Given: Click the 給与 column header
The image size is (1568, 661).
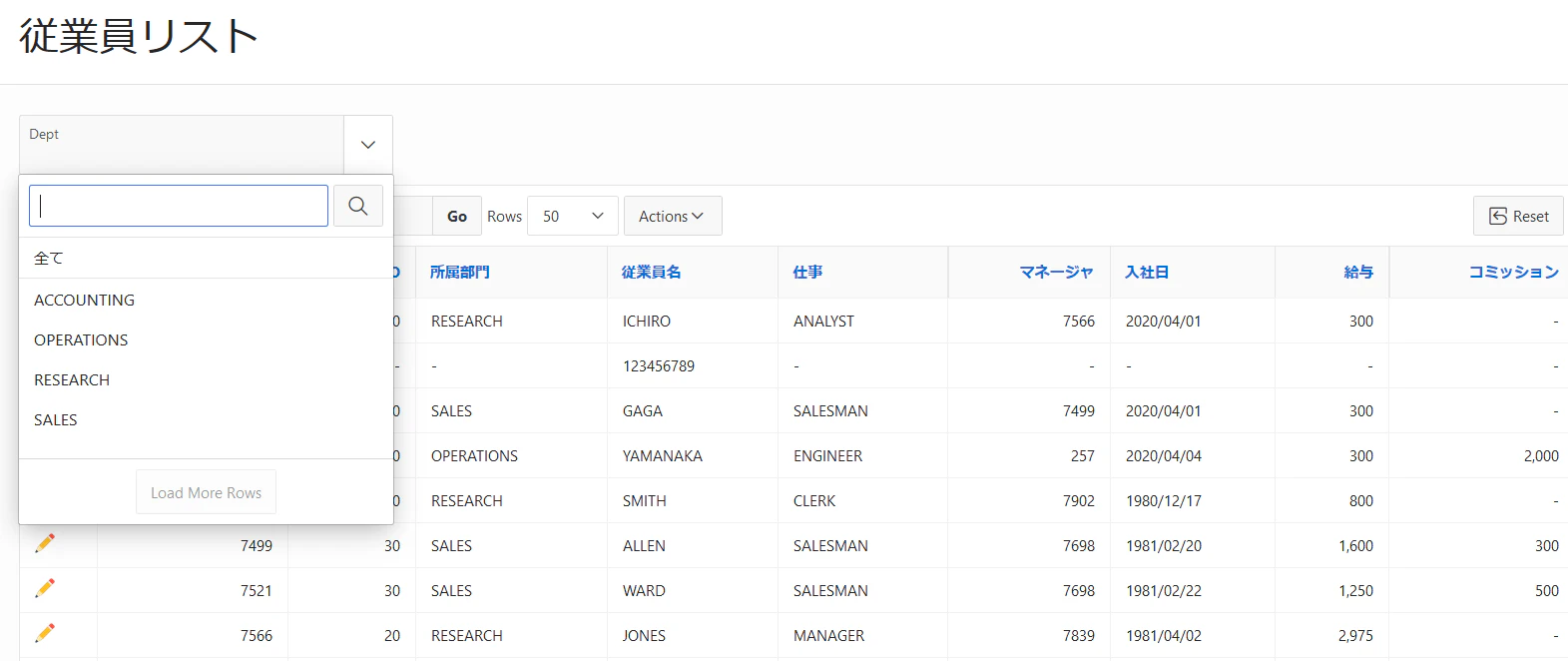Looking at the screenshot, I should tap(1358, 272).
